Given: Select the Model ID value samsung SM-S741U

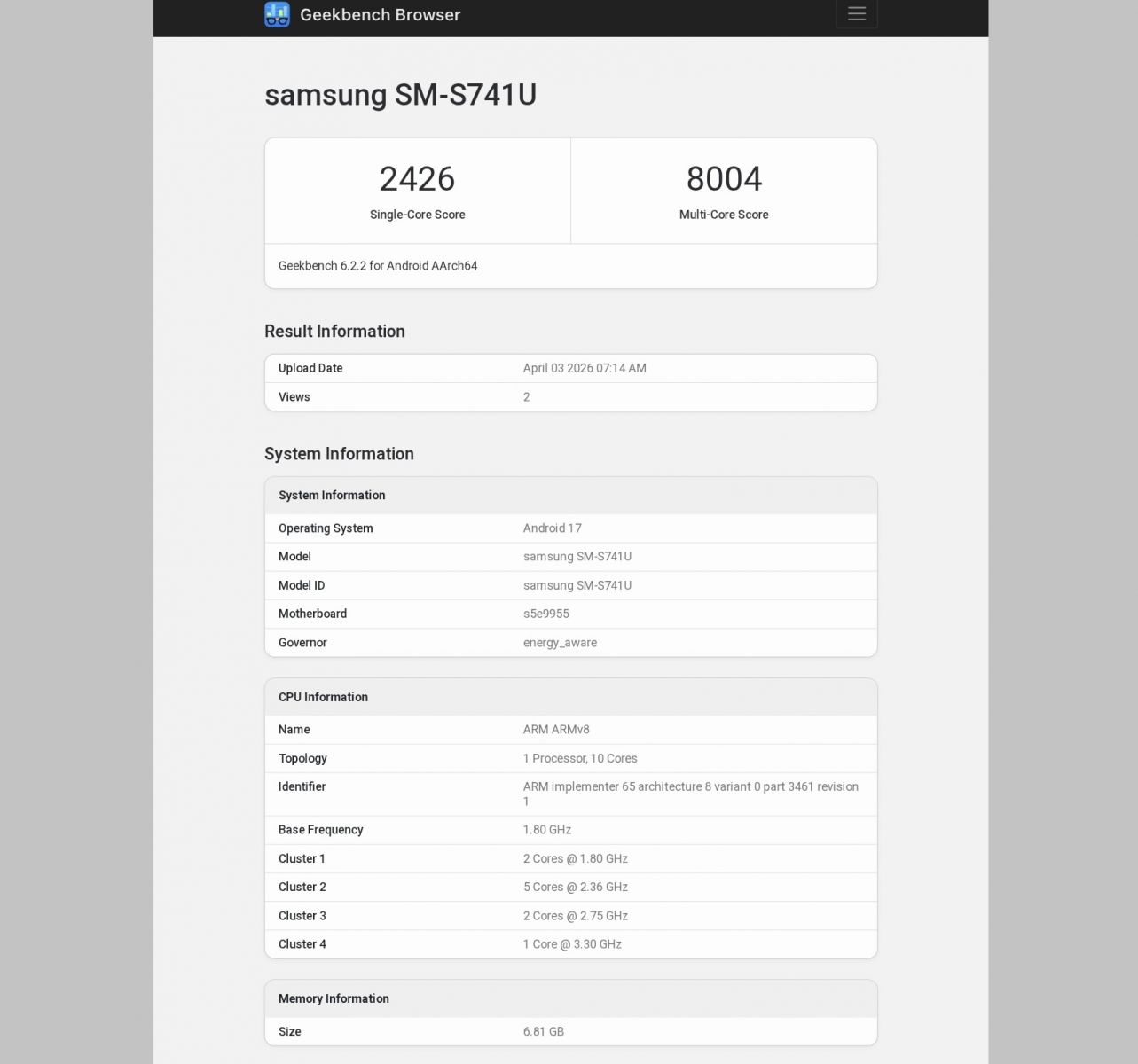Looking at the screenshot, I should coord(577,585).
